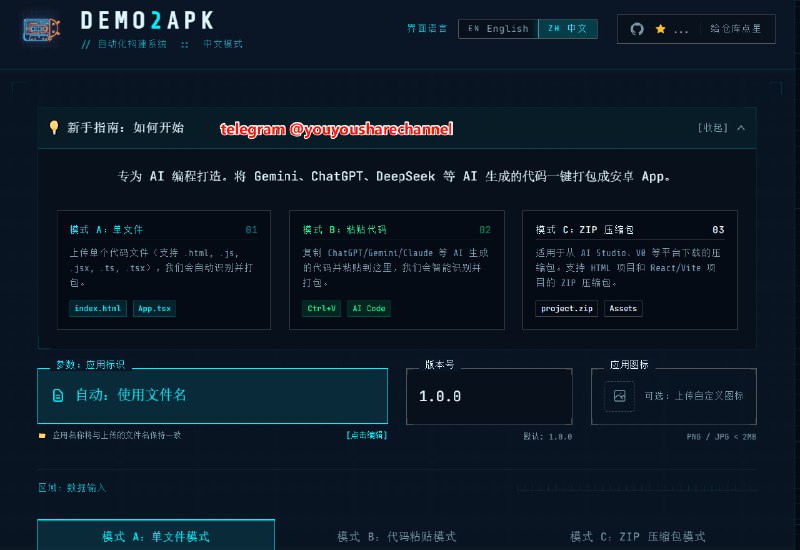Image resolution: width=800 pixels, height=550 pixels.
Task: Click the [收起] collapse label
Action: [713, 128]
